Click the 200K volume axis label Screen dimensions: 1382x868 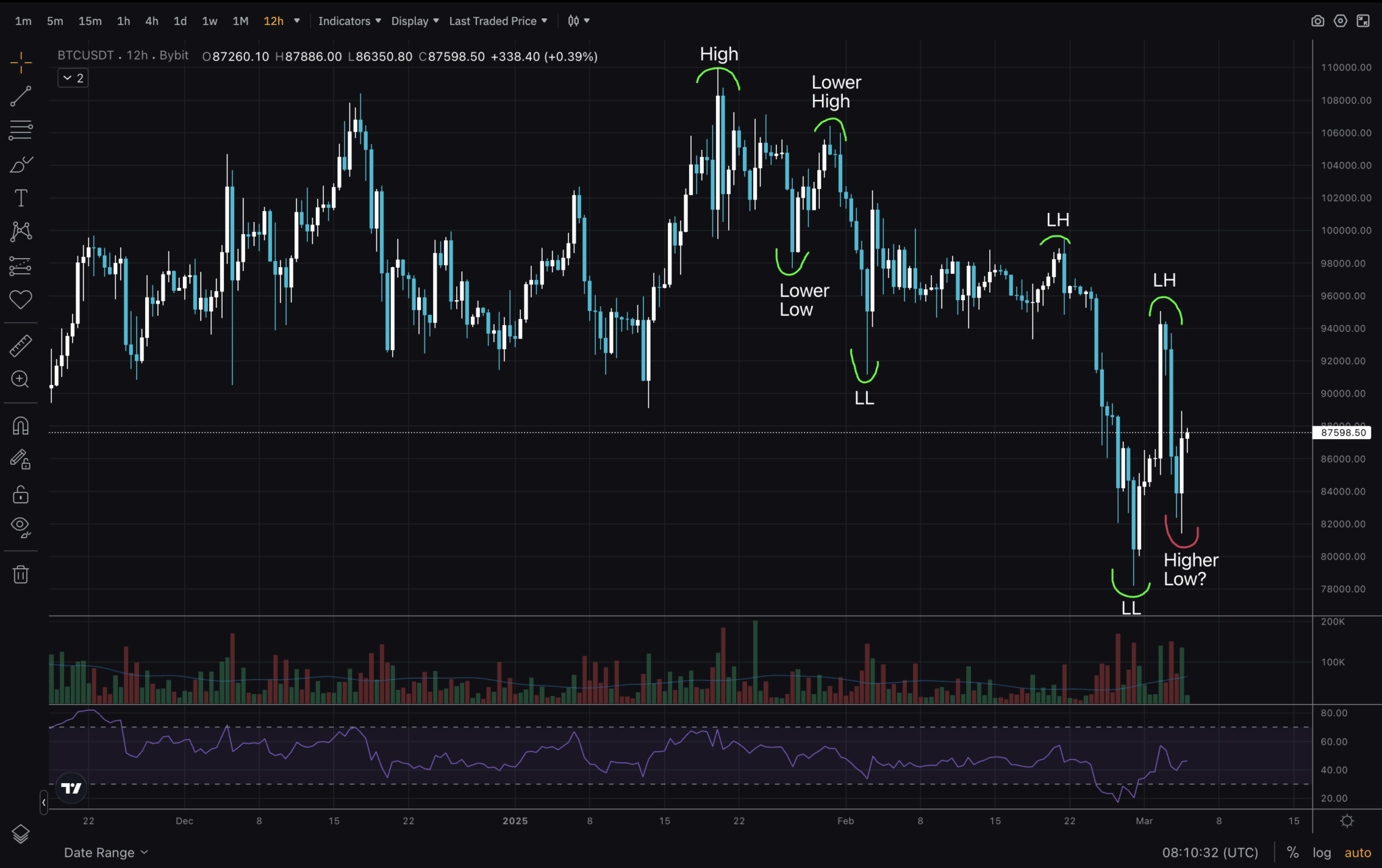tap(1333, 622)
